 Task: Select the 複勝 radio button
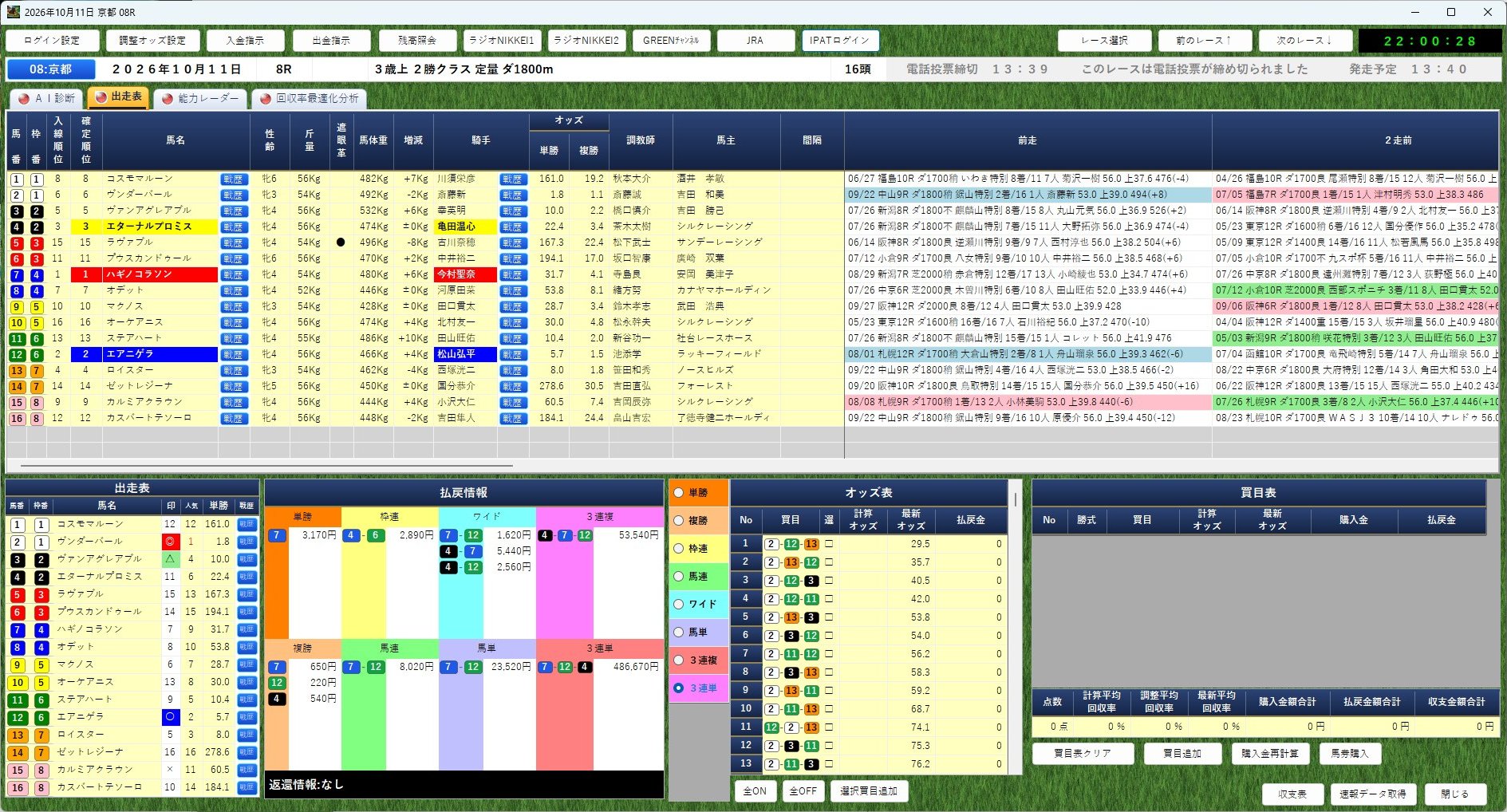(x=679, y=521)
